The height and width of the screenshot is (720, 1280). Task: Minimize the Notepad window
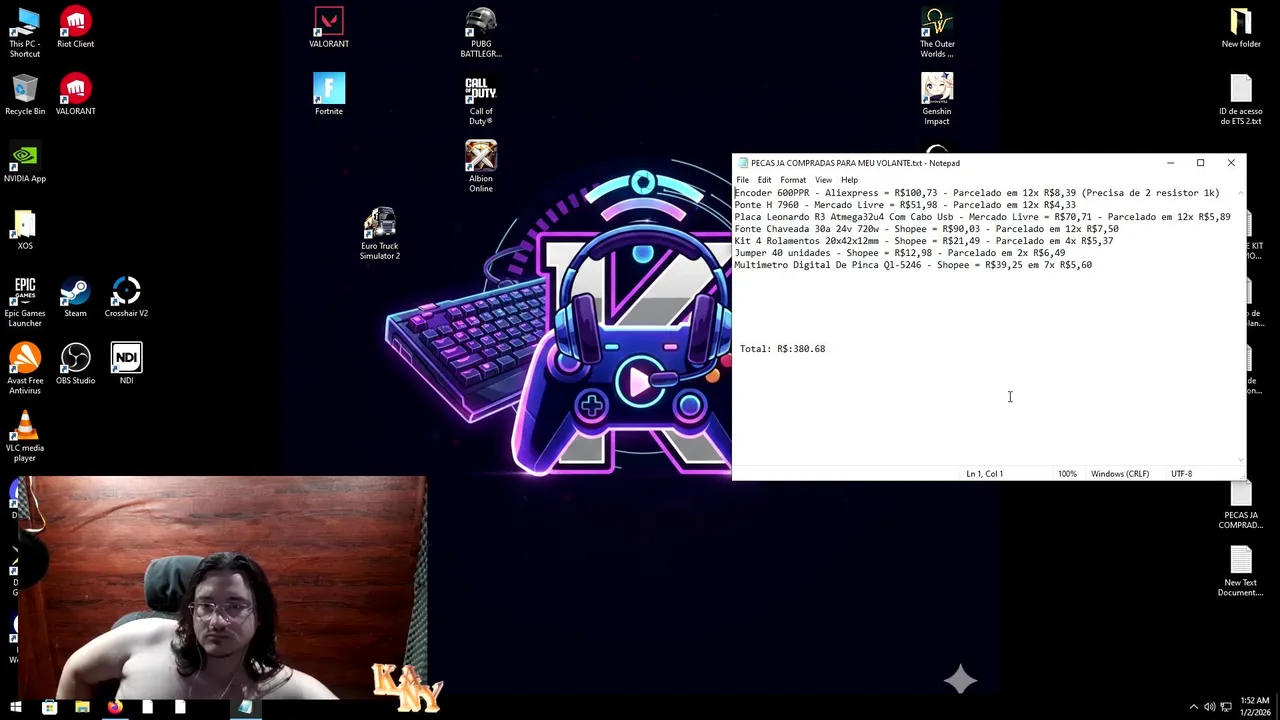1170,163
